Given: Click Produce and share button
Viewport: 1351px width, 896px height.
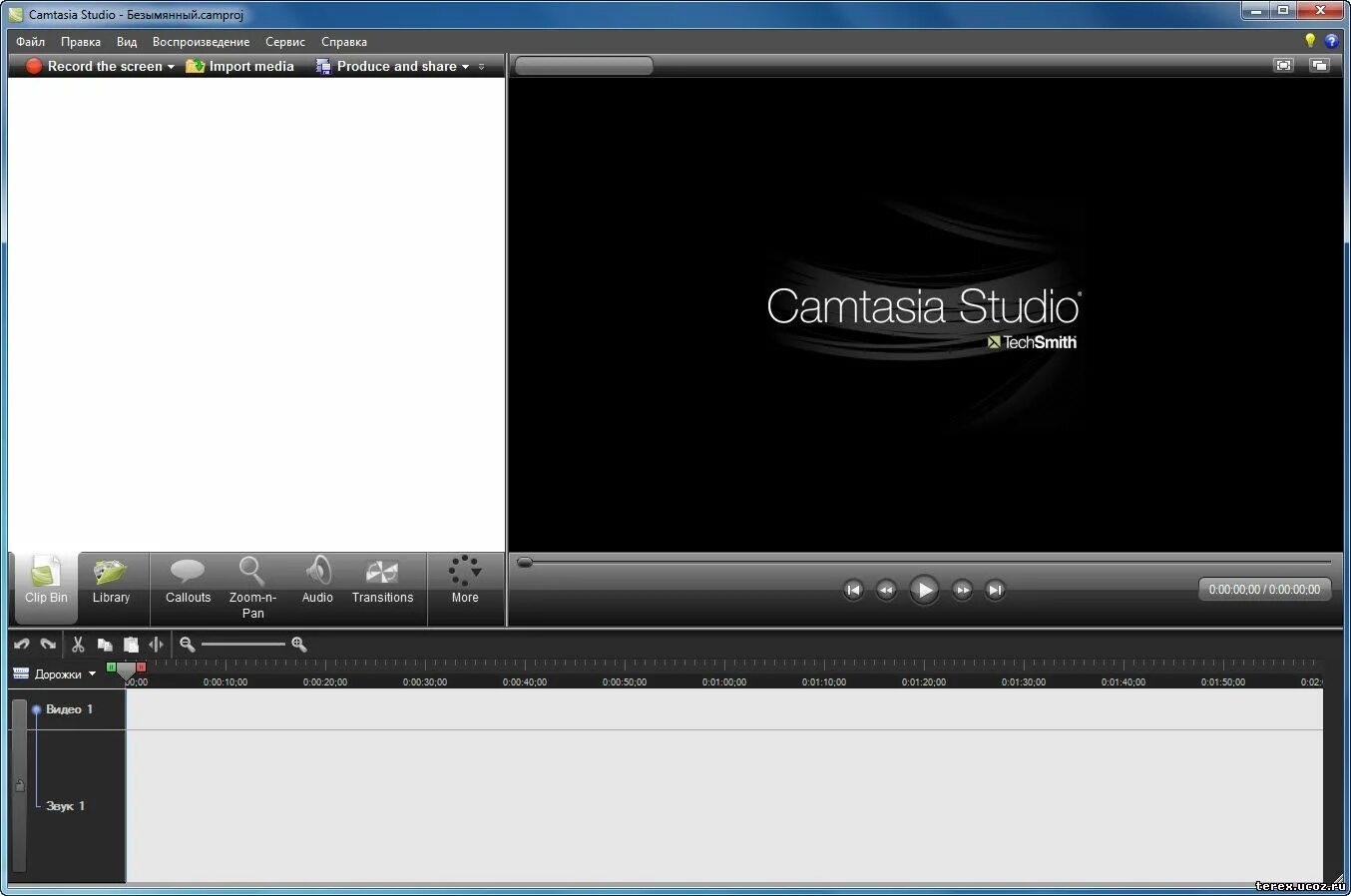Looking at the screenshot, I should pos(386,66).
